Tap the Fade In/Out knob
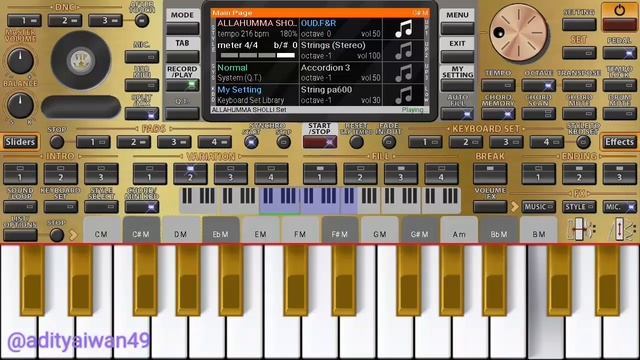The image size is (640, 360). click(389, 142)
